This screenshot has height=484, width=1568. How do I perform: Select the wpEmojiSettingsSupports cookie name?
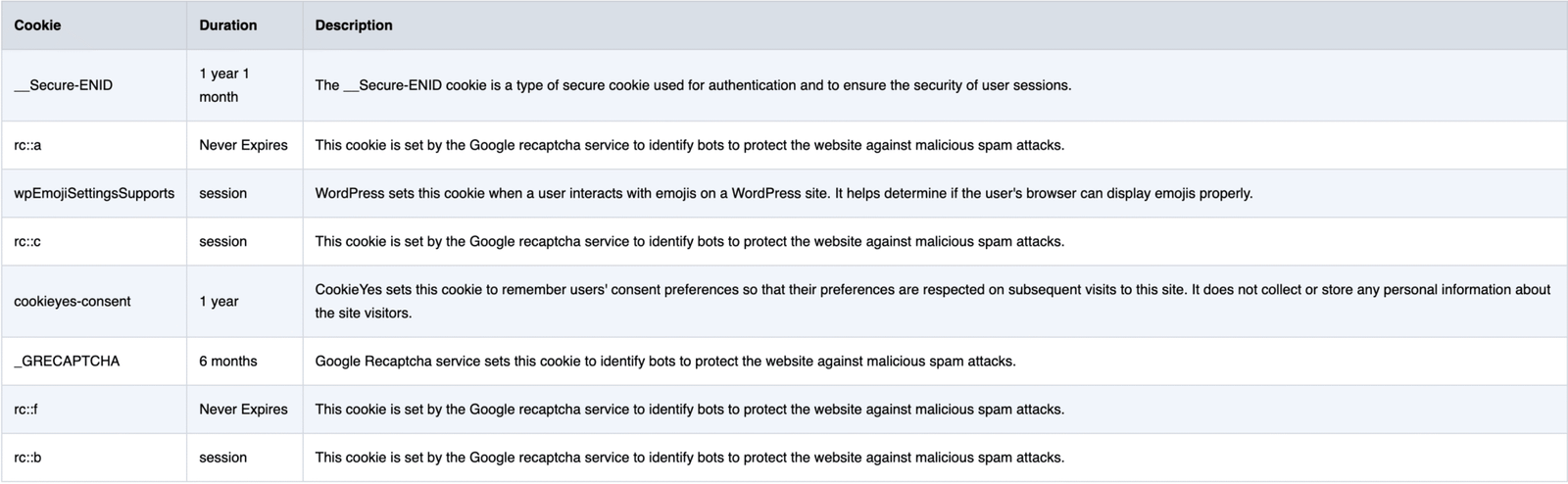tap(94, 193)
